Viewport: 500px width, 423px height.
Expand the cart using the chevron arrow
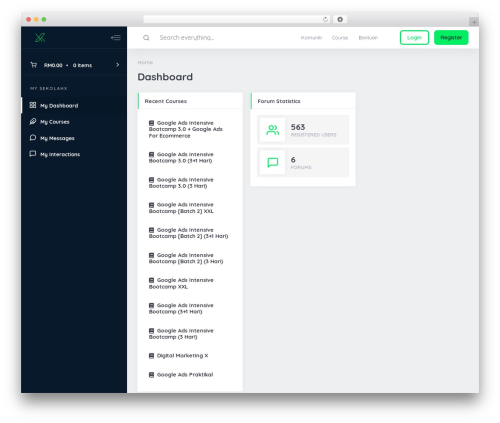[117, 65]
